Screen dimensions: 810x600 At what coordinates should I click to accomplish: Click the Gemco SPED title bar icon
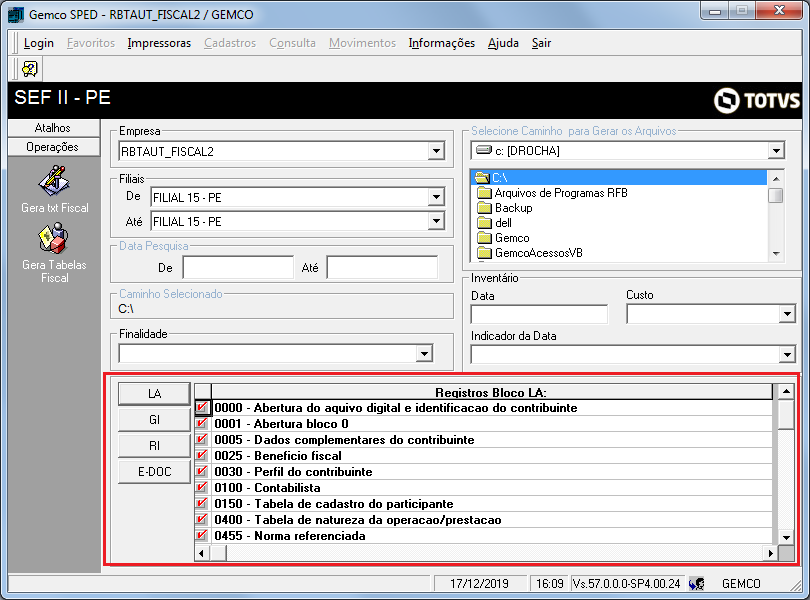click(x=16, y=14)
